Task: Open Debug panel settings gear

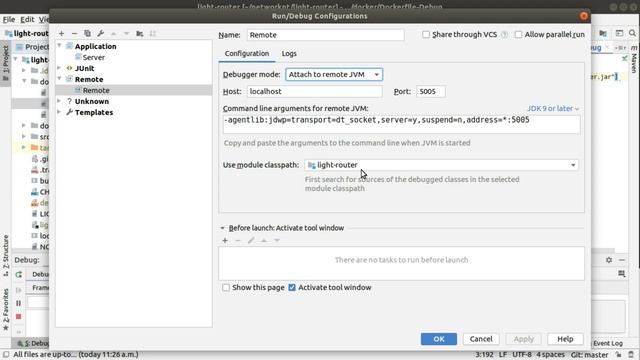Action: (x=609, y=260)
